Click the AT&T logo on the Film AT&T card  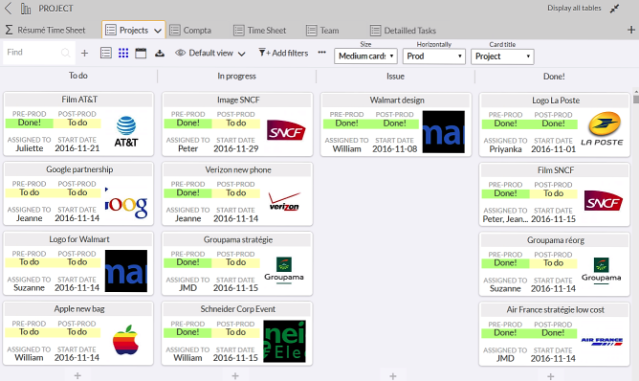coord(126,132)
